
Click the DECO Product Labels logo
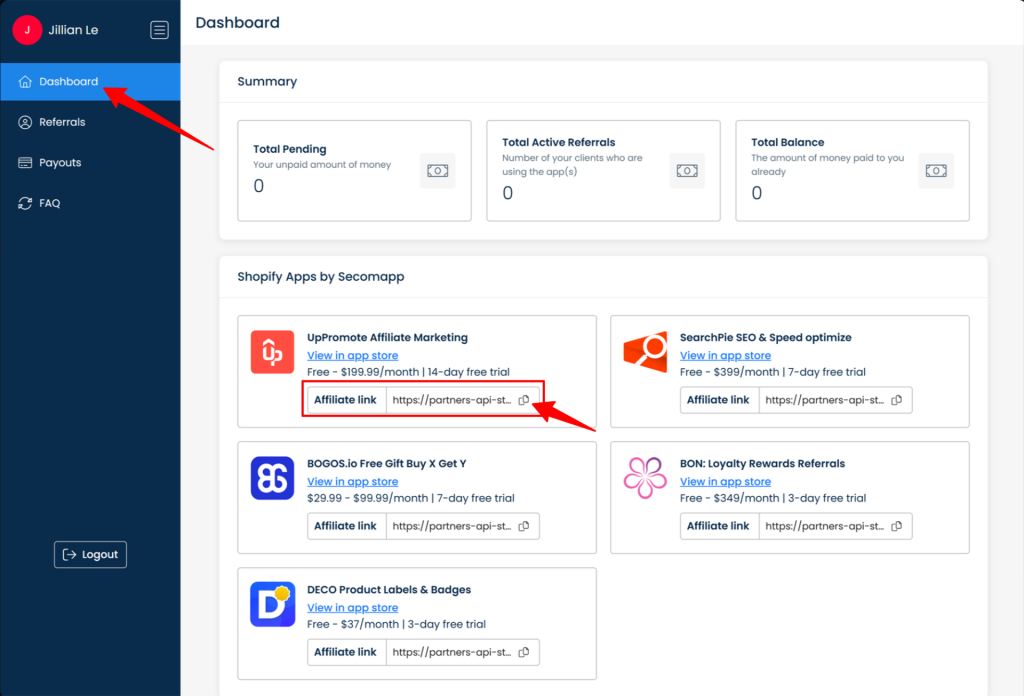click(x=272, y=604)
